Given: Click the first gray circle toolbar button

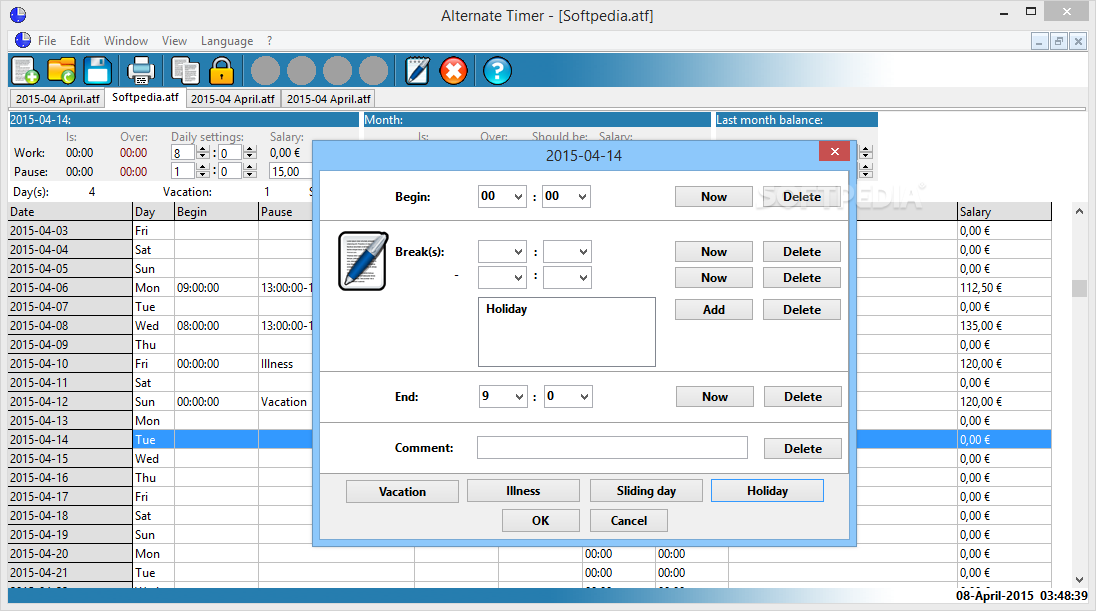Looking at the screenshot, I should pyautogui.click(x=266, y=71).
